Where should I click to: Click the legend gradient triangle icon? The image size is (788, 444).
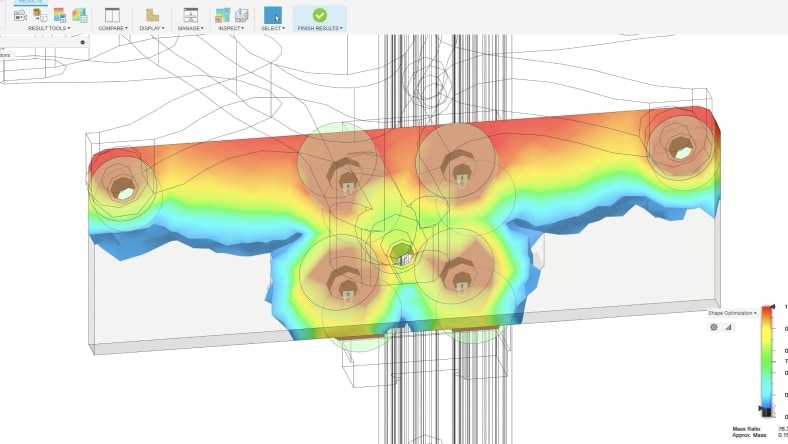[x=728, y=327]
